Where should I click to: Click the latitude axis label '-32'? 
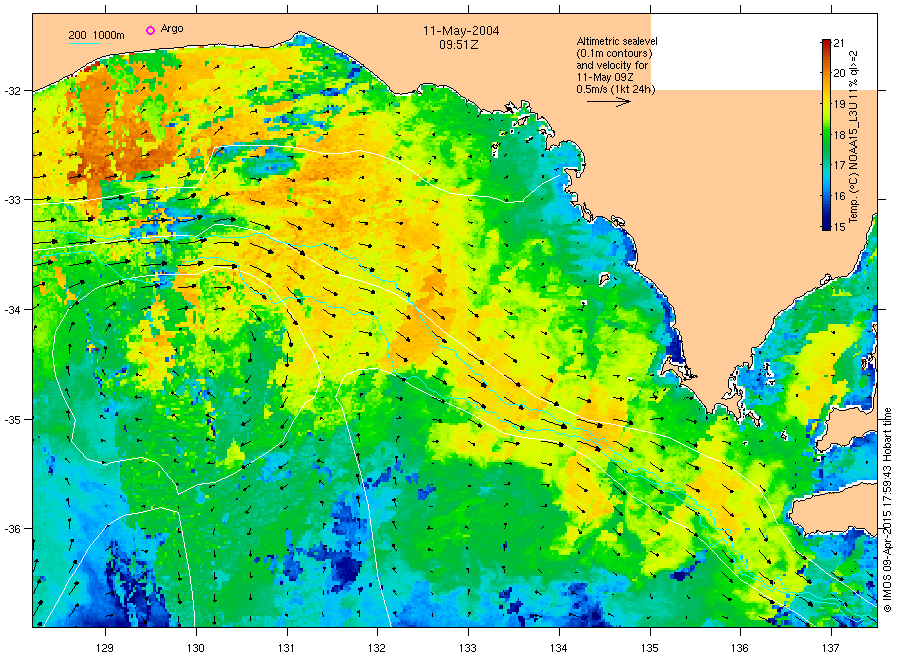(12, 91)
